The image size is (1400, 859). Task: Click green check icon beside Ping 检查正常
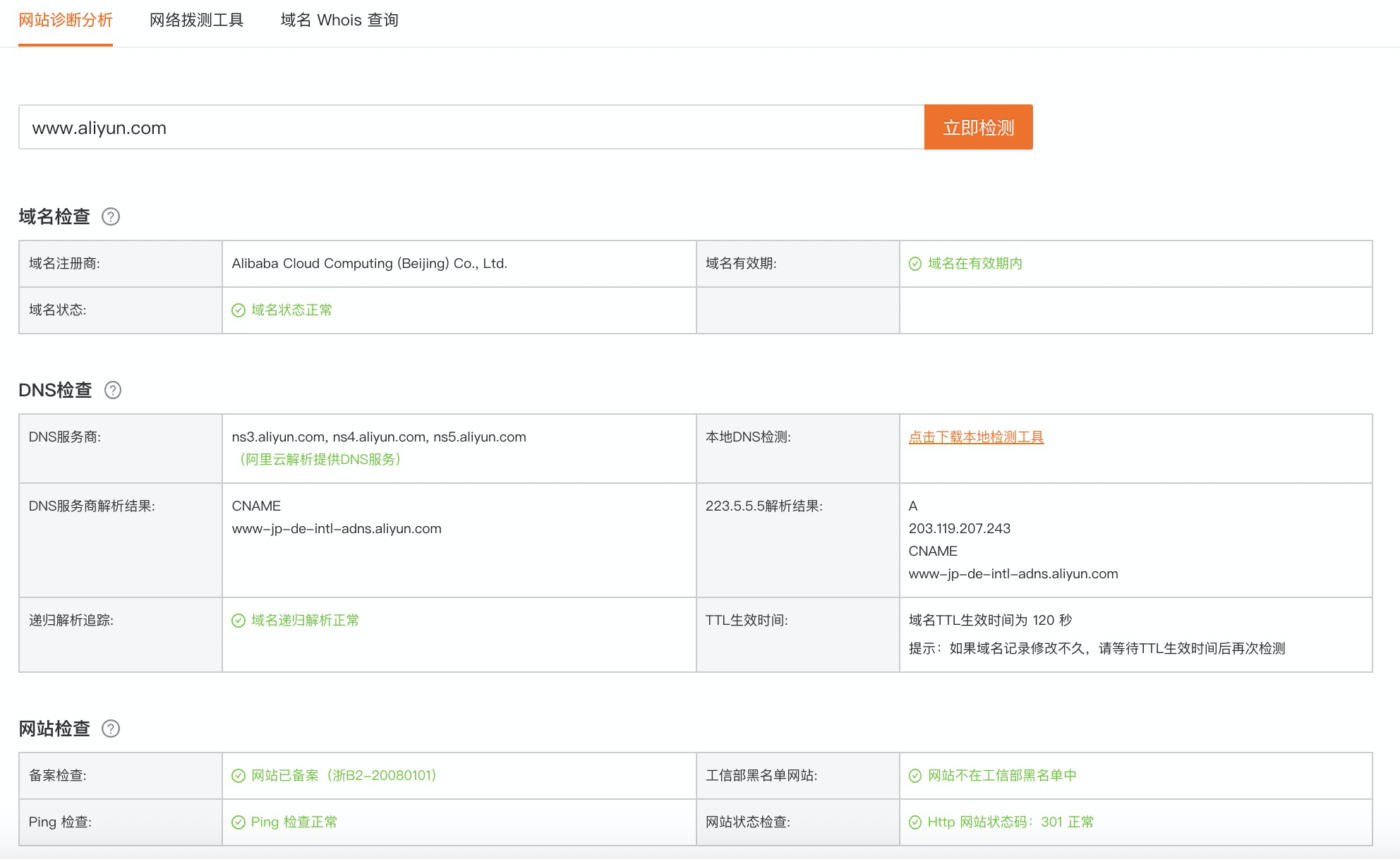click(239, 822)
